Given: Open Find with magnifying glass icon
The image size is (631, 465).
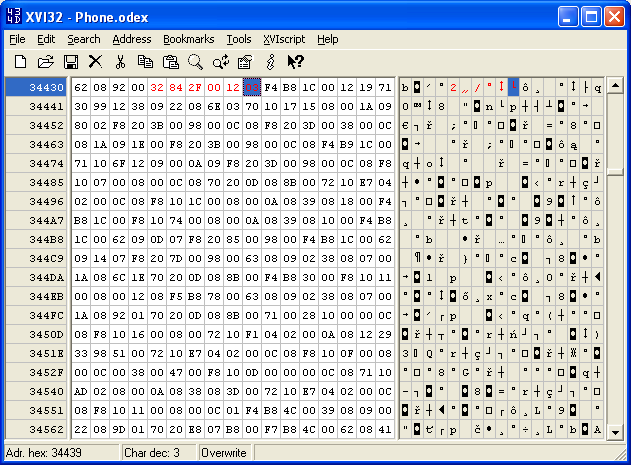Looking at the screenshot, I should [x=195, y=62].
